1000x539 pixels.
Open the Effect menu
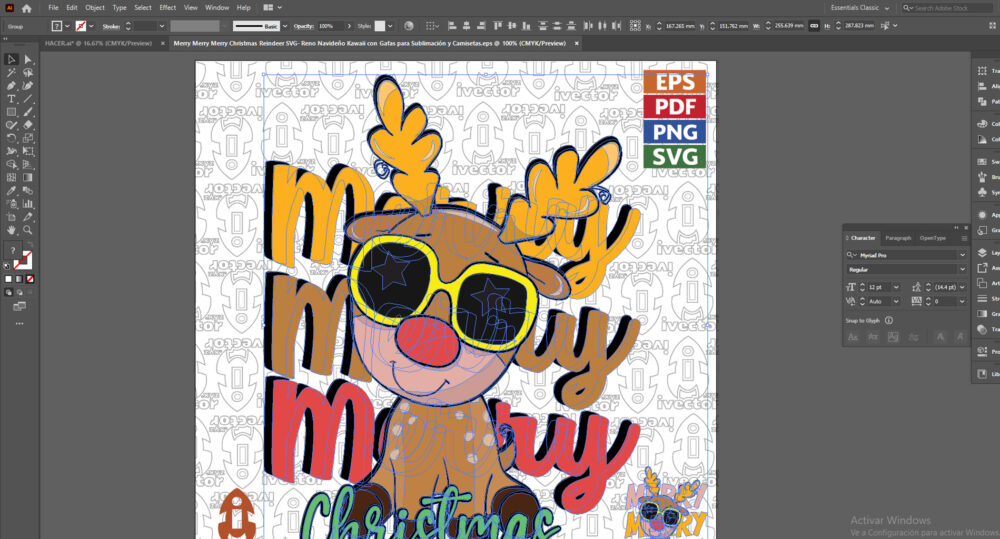pos(168,8)
